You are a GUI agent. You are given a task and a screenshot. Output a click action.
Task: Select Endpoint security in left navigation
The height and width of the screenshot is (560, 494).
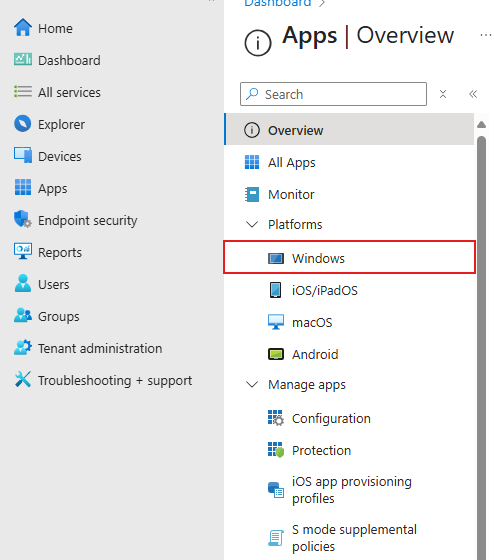pyautogui.click(x=88, y=220)
